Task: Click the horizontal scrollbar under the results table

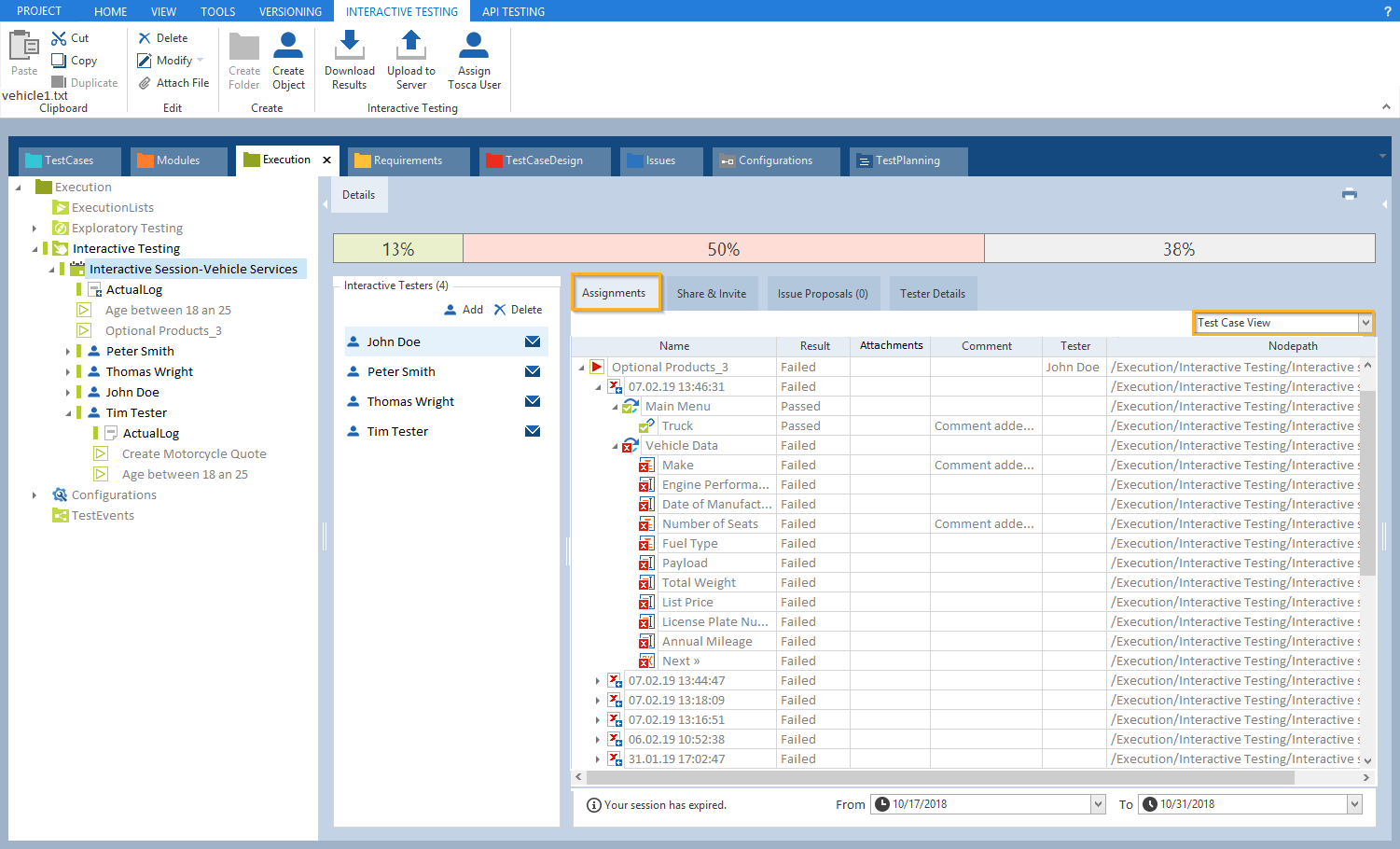Action: click(x=933, y=777)
